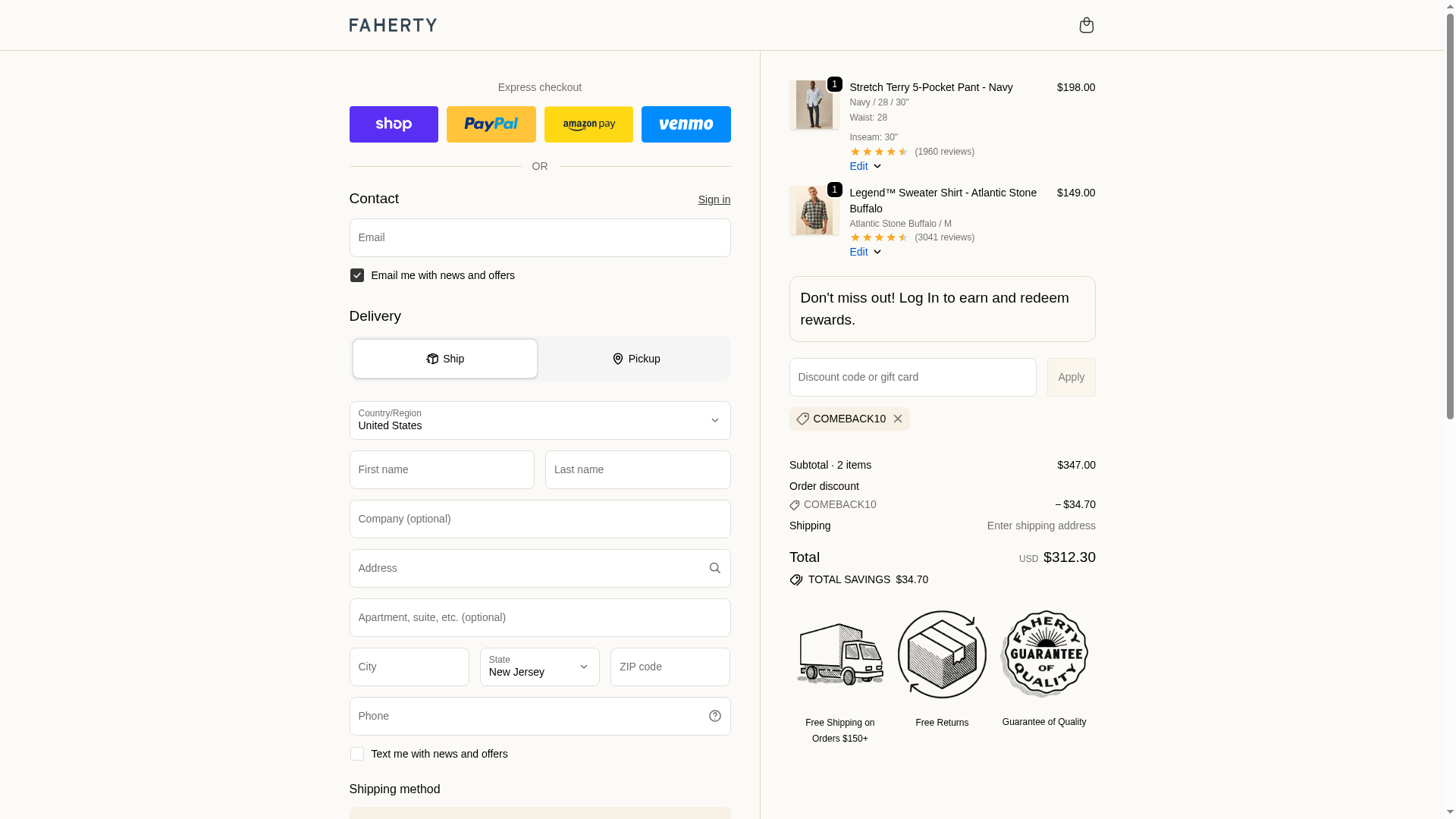Viewport: 1456px width, 819px height.
Task: Expand Edit for Legend Sweater Shirt
Action: pos(865,252)
